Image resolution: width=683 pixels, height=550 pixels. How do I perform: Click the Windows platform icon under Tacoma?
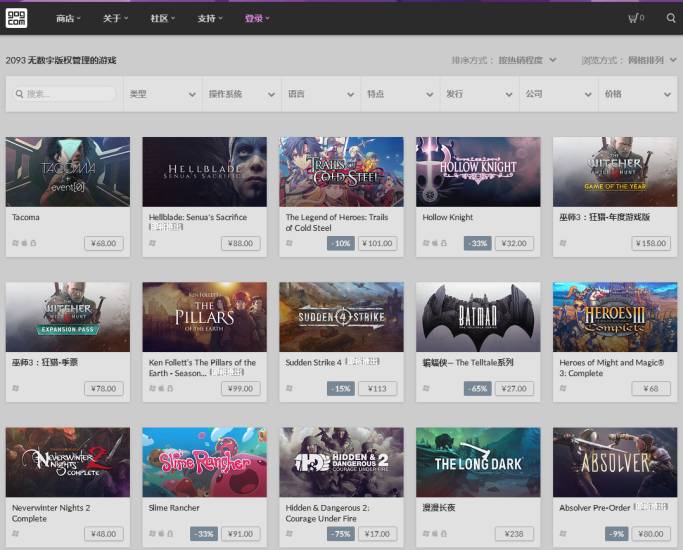coord(15,243)
